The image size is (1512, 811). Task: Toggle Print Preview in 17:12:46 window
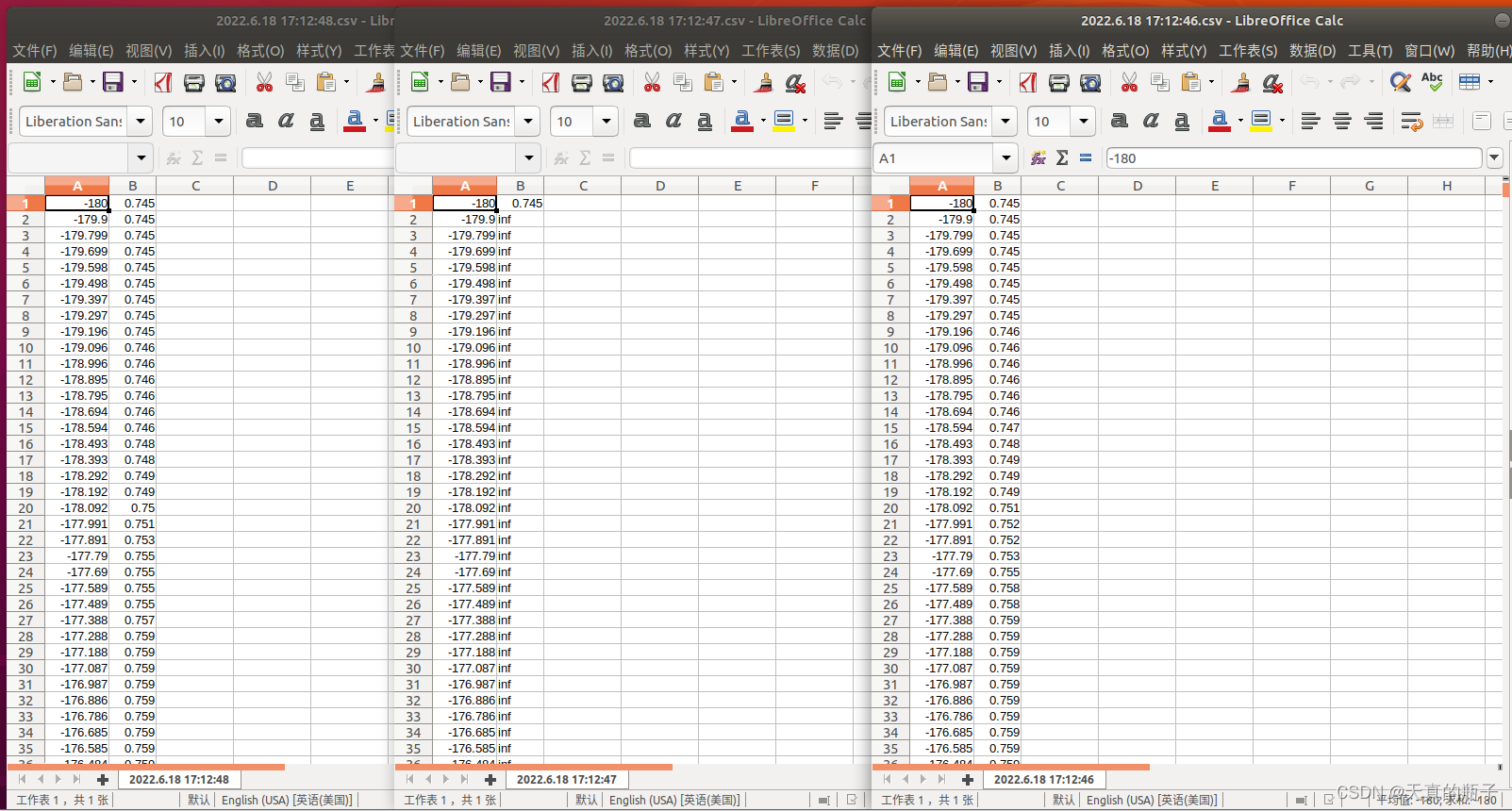pos(1090,83)
